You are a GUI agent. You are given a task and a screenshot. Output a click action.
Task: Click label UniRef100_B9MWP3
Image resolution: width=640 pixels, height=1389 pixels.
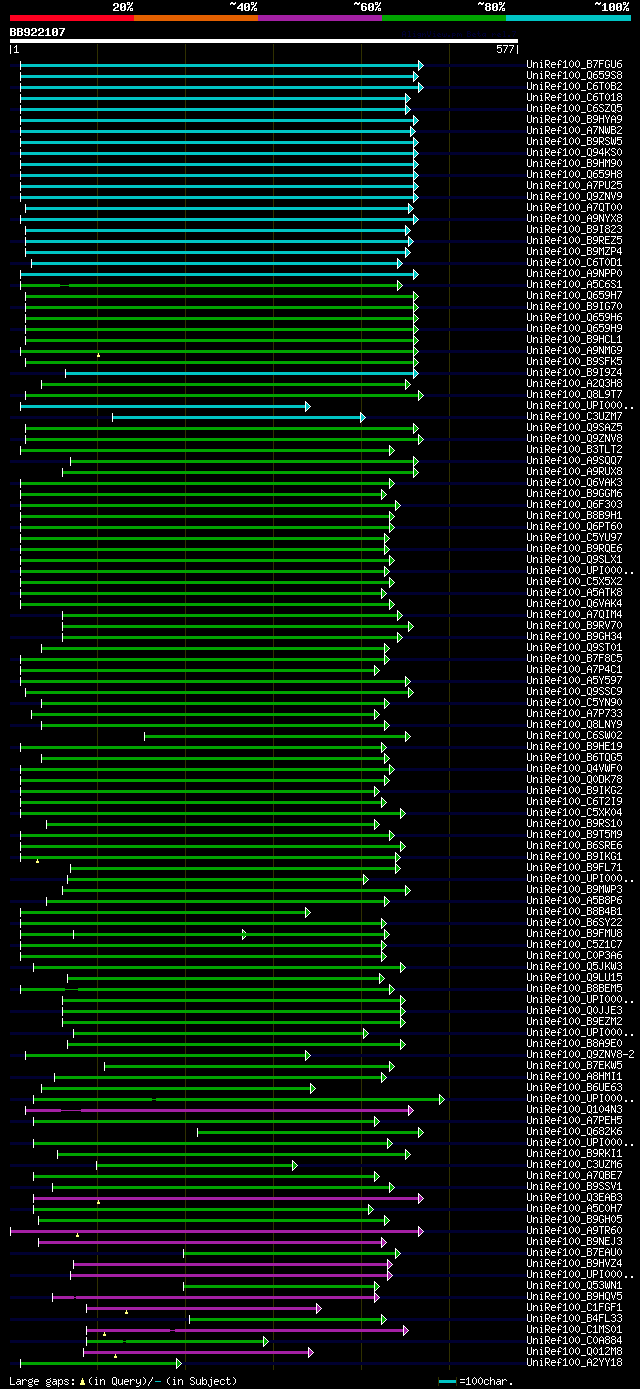pyautogui.click(x=574, y=890)
